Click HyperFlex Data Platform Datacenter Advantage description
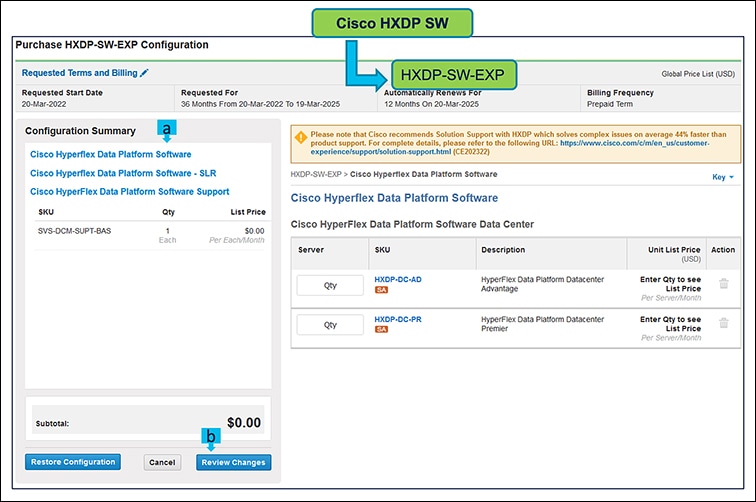 tap(542, 284)
